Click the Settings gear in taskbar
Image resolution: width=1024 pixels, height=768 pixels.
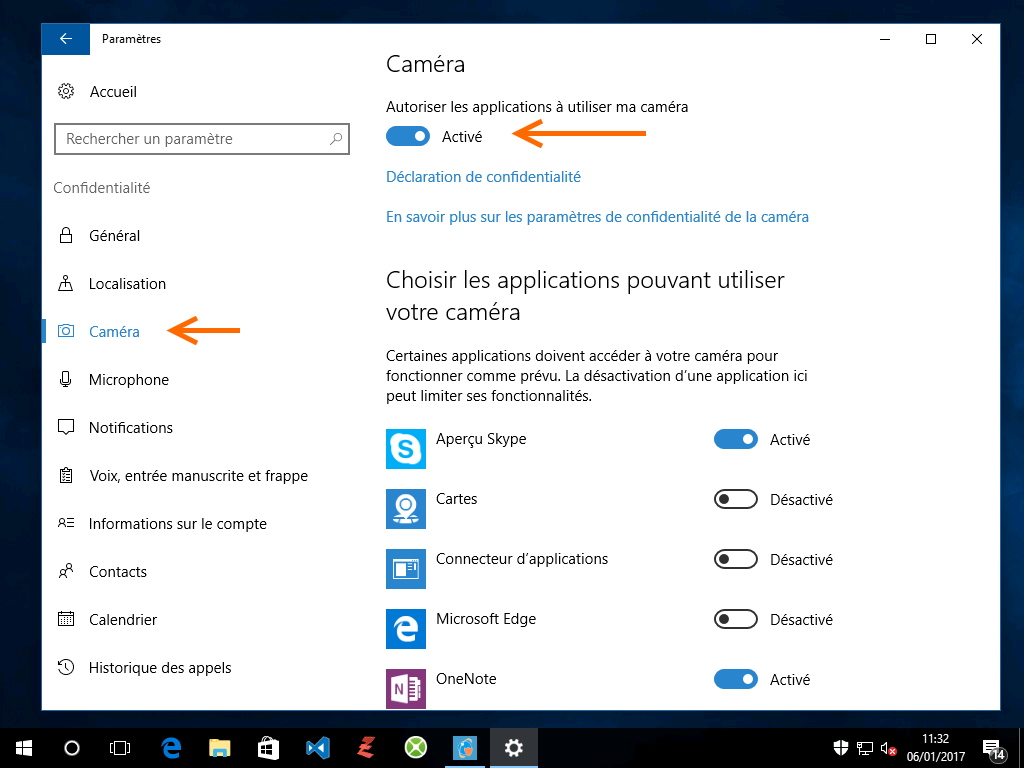coord(514,748)
